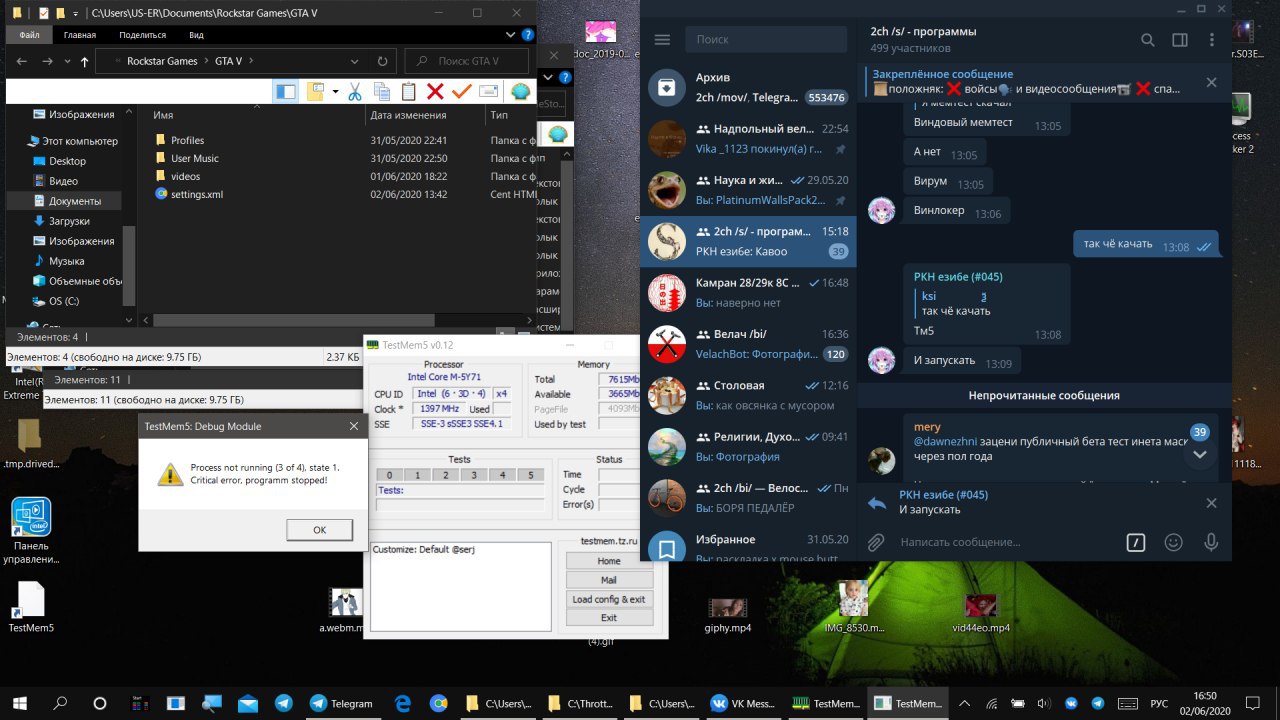
Task: Click the Explorer back arrow
Action: tap(21, 61)
